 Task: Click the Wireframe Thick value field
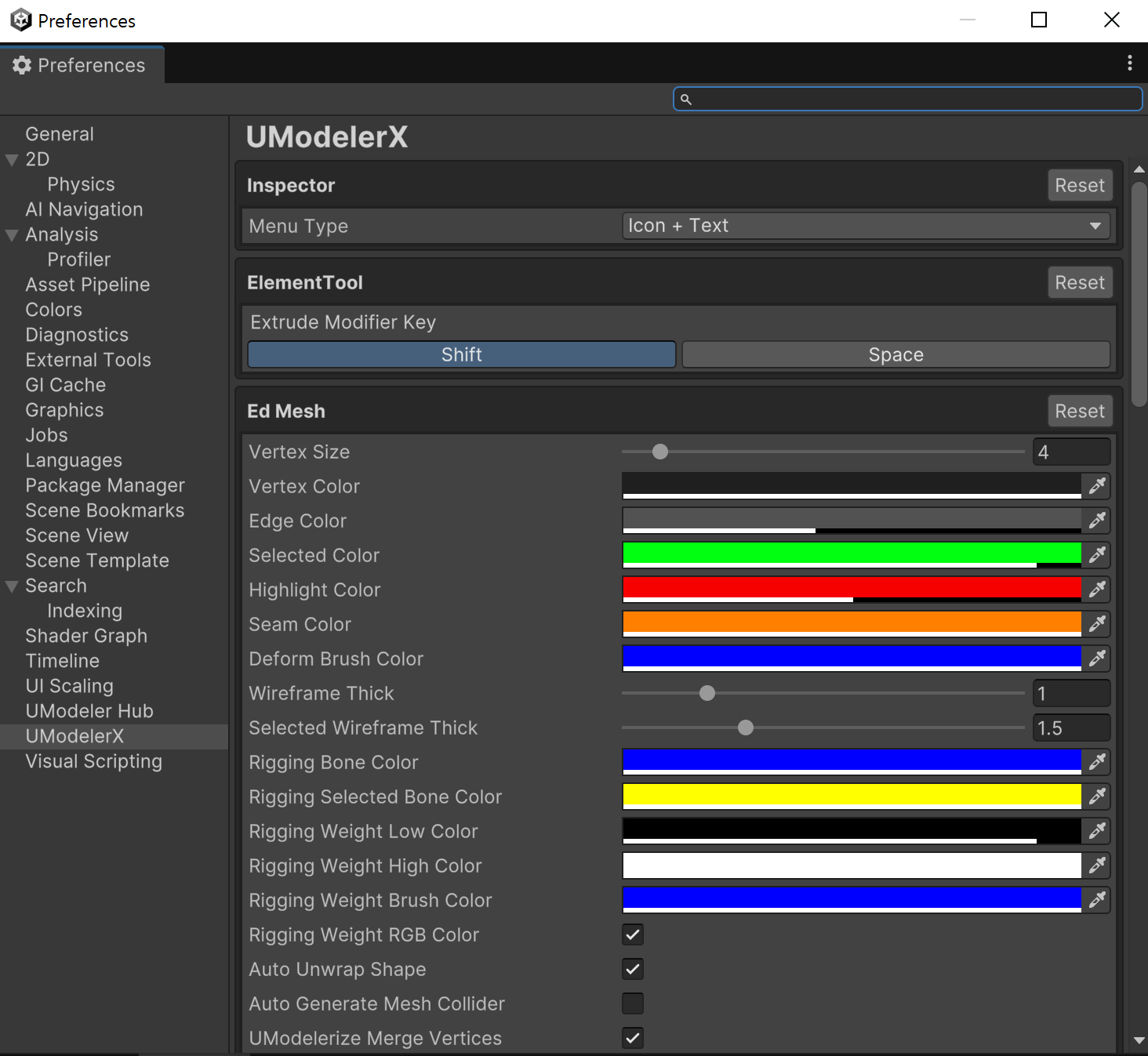coord(1071,693)
